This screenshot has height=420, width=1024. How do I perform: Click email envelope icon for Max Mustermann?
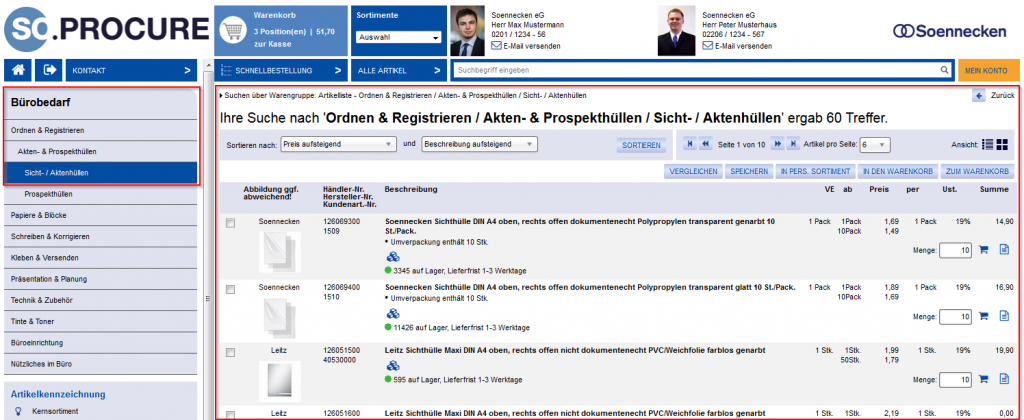pos(496,46)
